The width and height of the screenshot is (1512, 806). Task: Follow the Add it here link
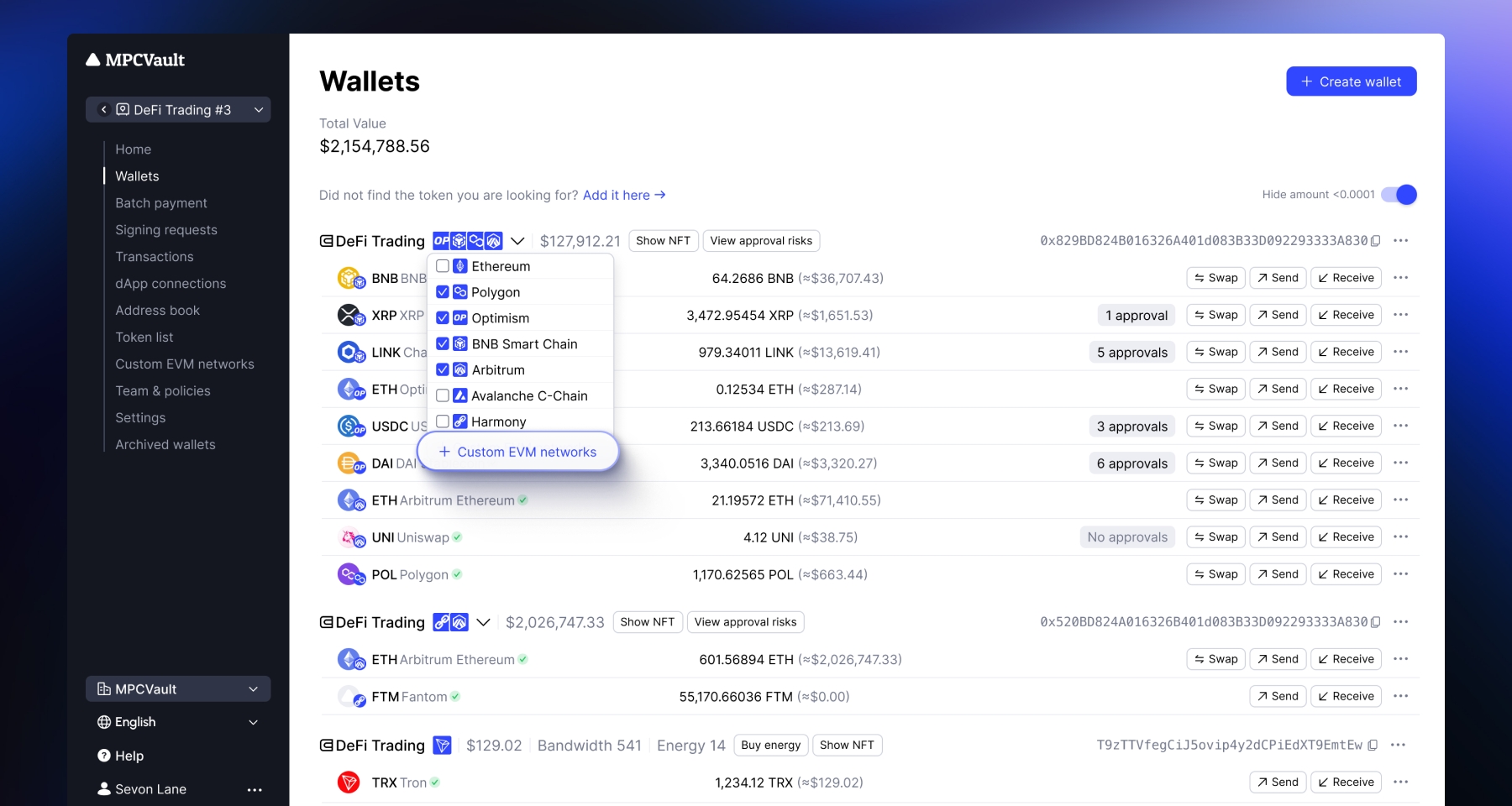[x=623, y=195]
